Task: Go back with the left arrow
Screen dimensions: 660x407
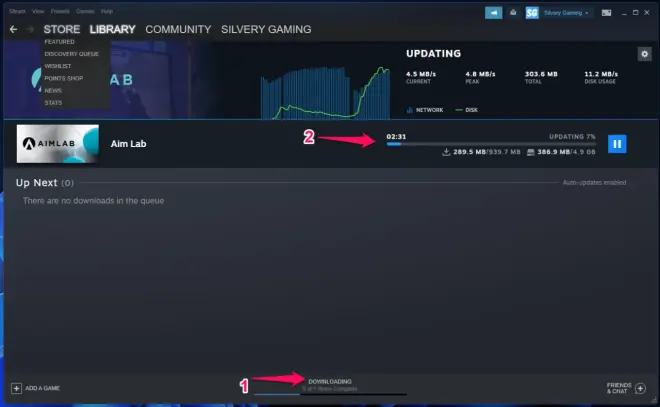Action: point(13,29)
